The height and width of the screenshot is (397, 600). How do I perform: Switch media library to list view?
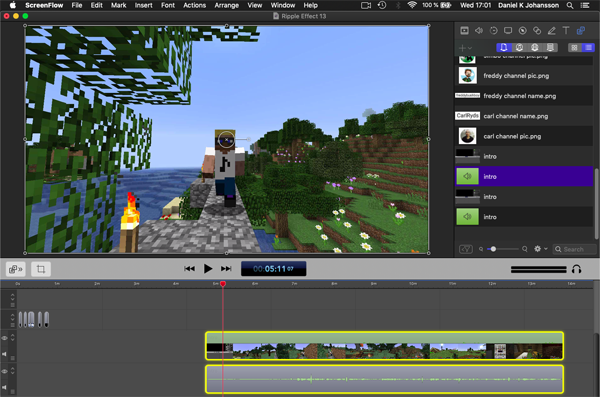click(x=588, y=47)
